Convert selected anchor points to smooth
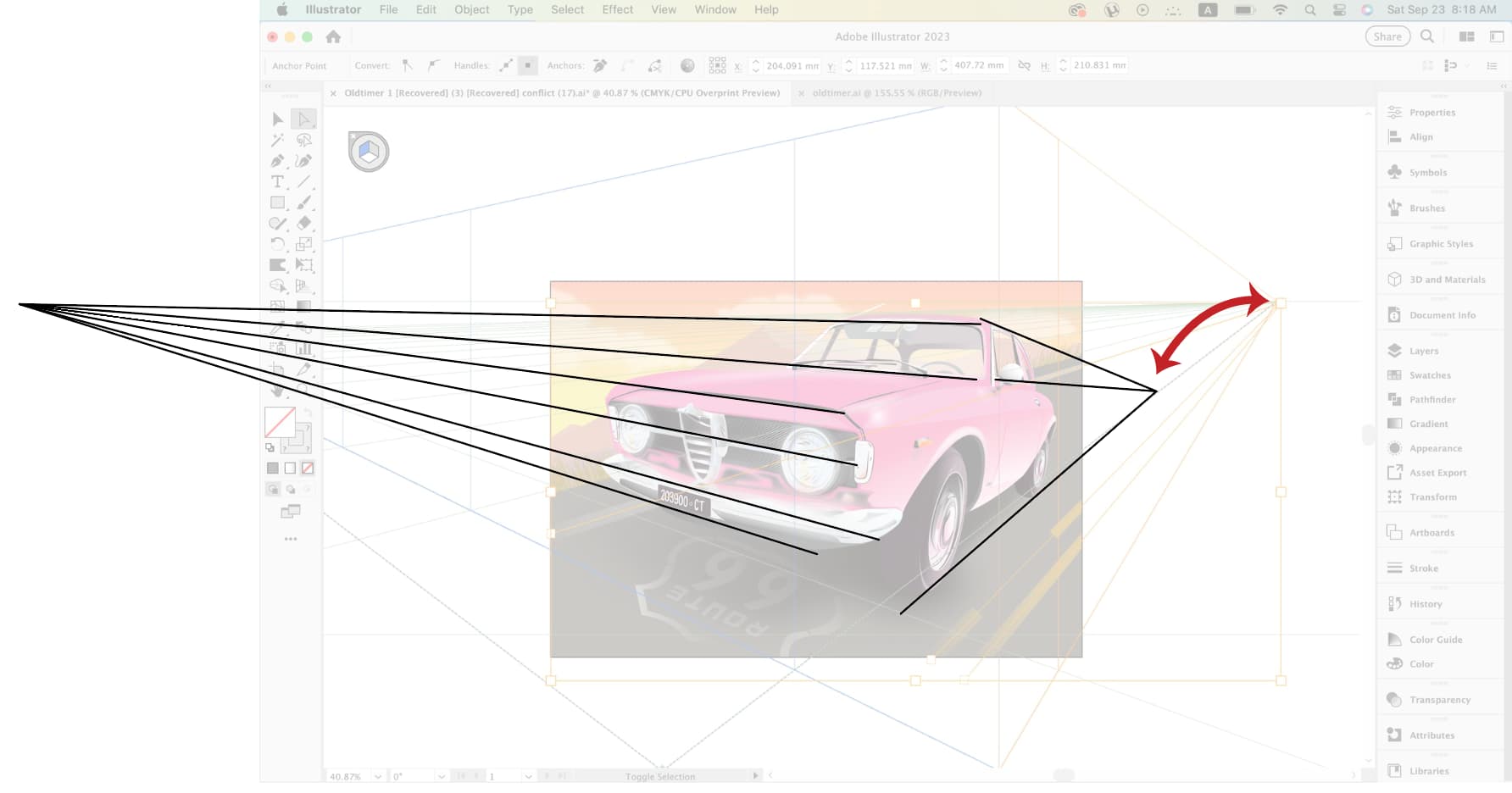Viewport: 1512px width, 793px height. click(434, 65)
